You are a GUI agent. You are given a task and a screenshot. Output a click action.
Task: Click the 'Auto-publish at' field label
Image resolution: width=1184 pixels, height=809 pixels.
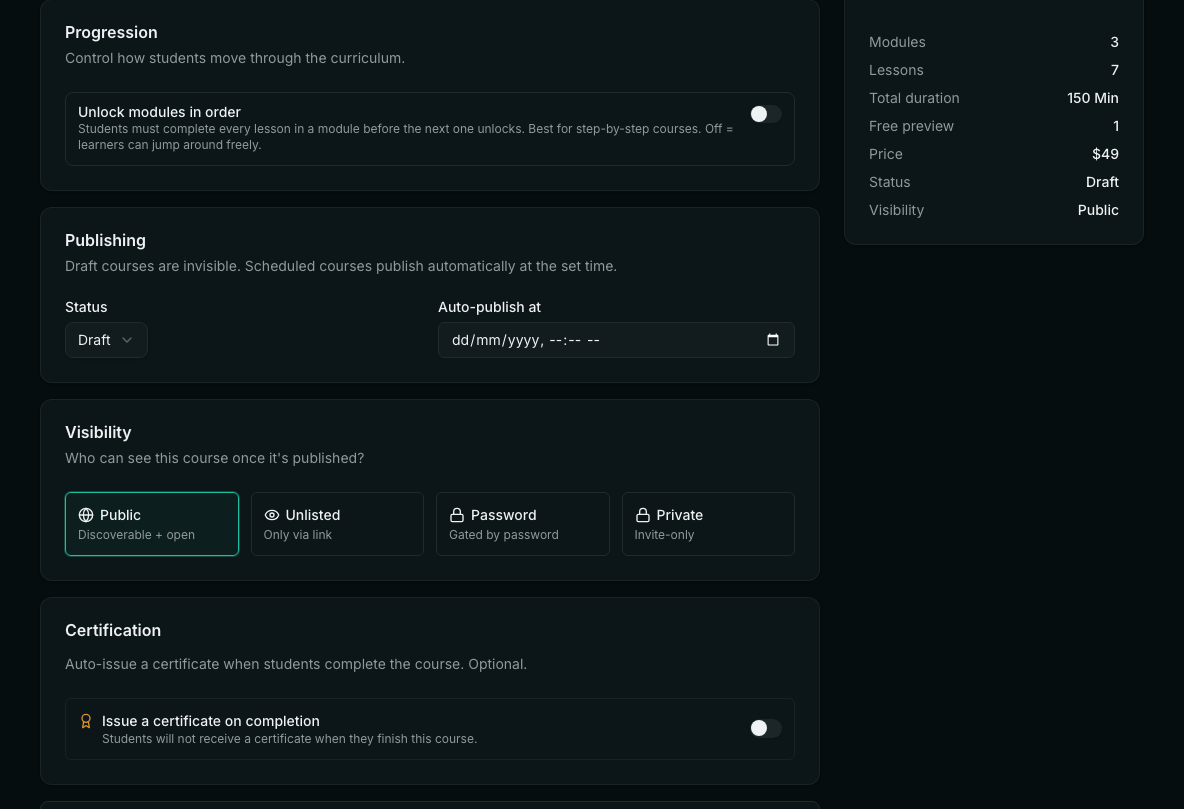[x=489, y=307]
